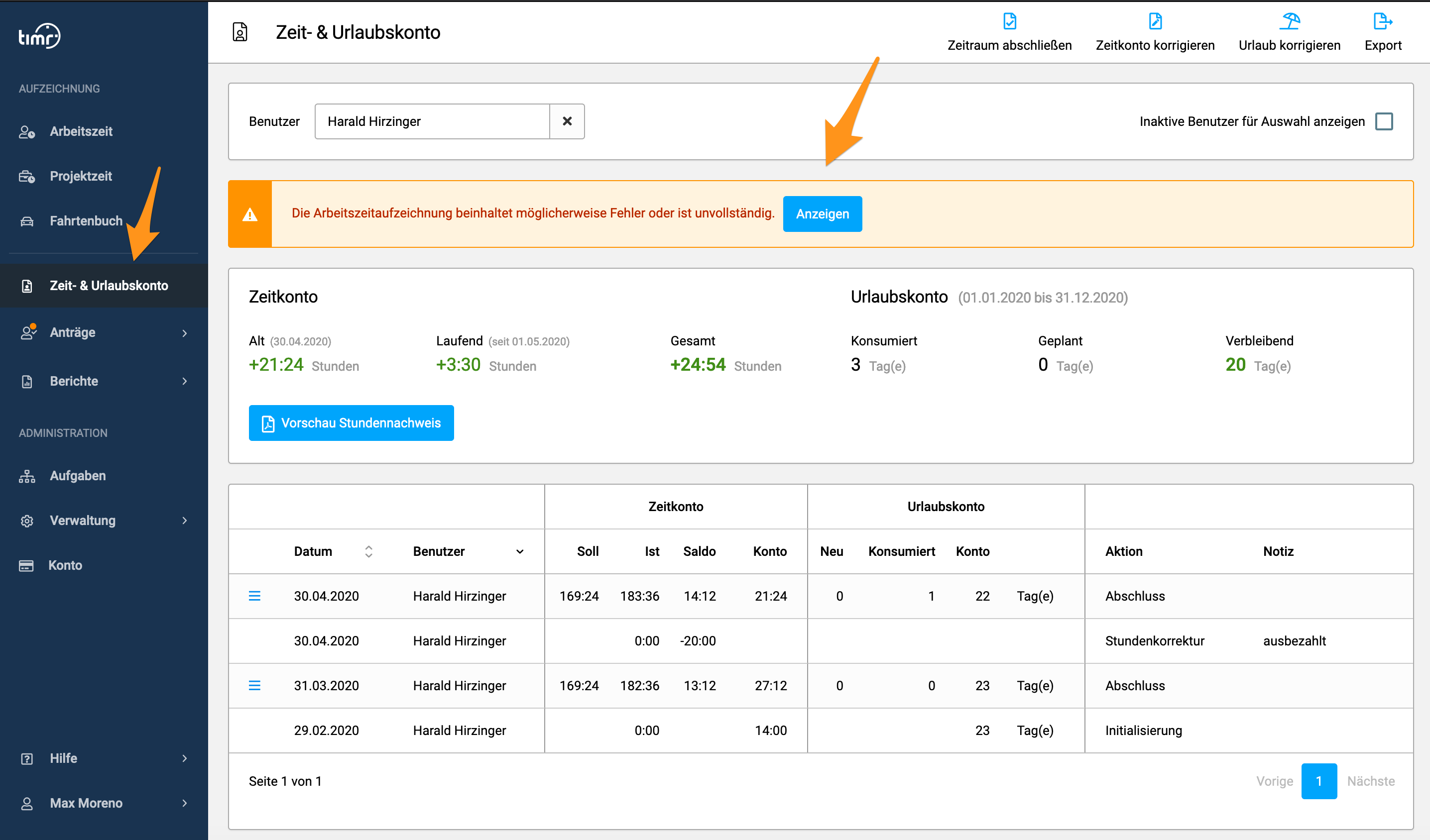Click Seite 1 von 1 text
This screenshot has height=840, width=1430.
(x=285, y=782)
